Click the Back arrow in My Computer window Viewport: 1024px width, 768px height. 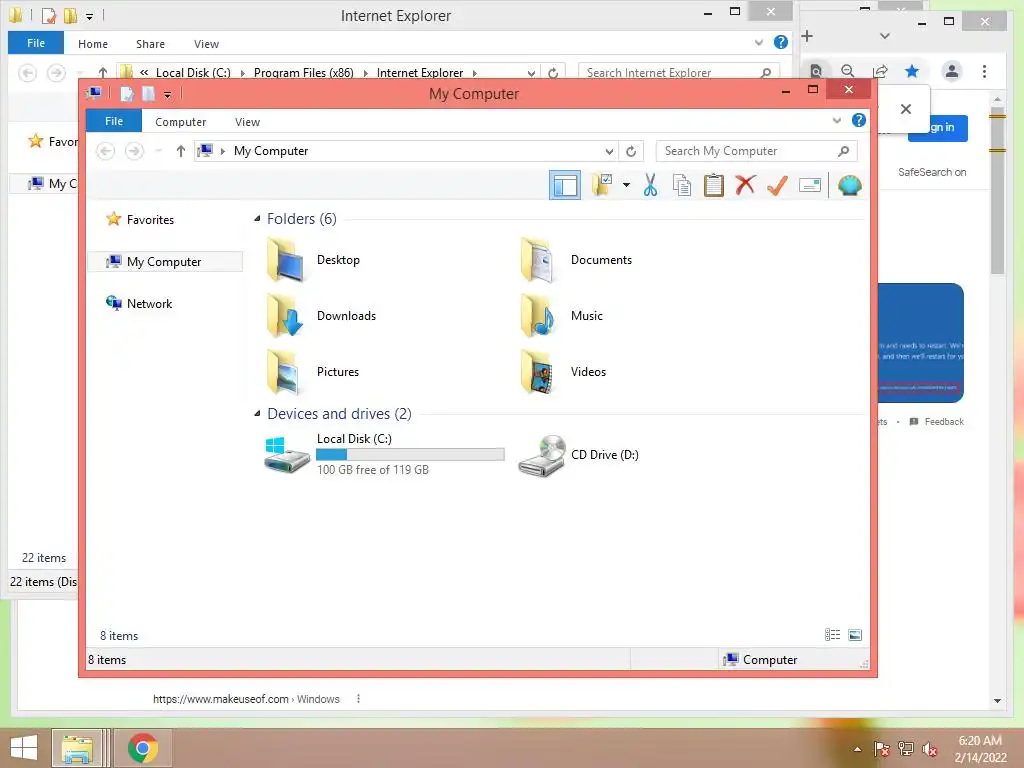tap(106, 151)
